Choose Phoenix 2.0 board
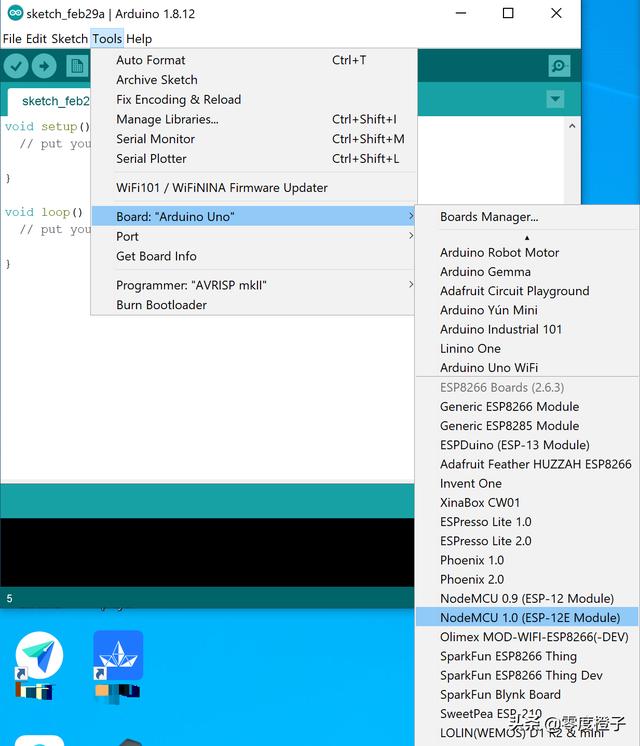 tap(527, 579)
